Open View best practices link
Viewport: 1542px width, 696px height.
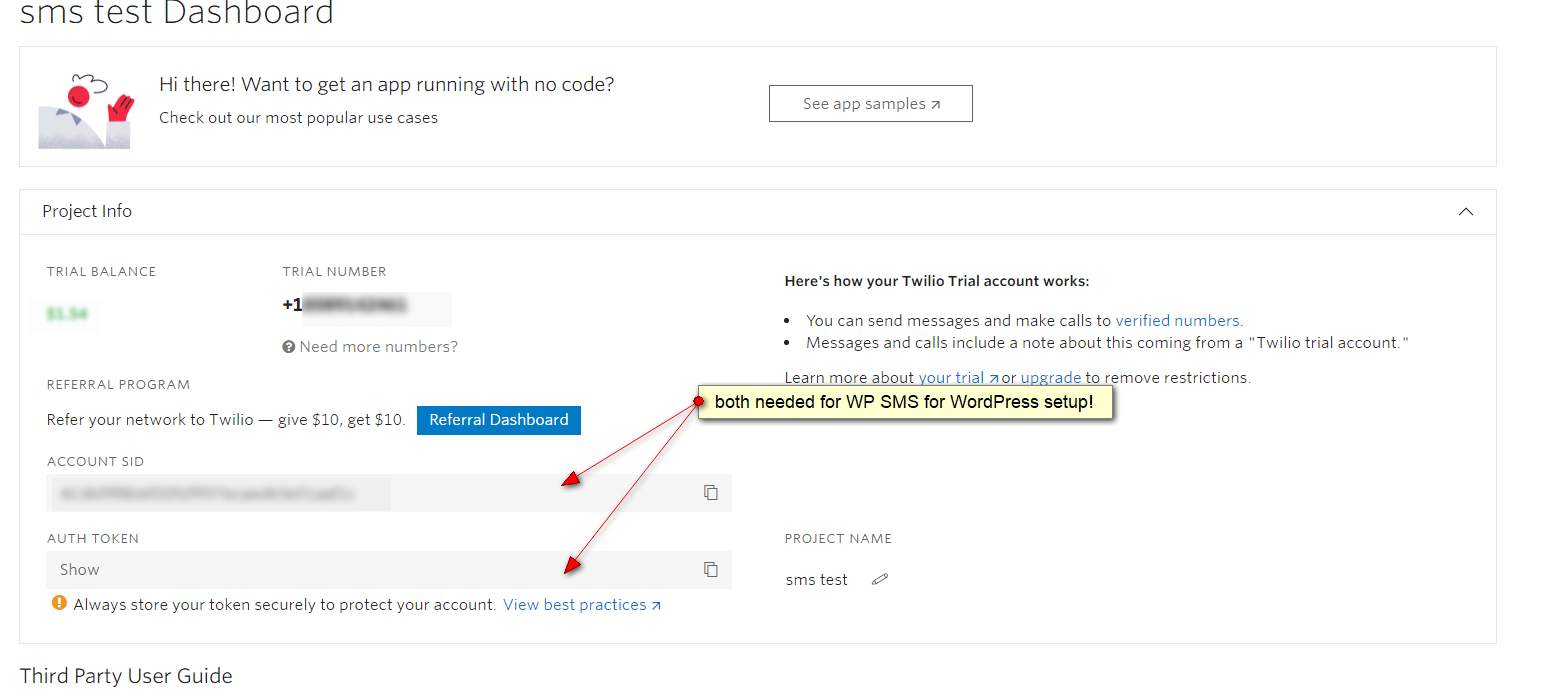(582, 605)
